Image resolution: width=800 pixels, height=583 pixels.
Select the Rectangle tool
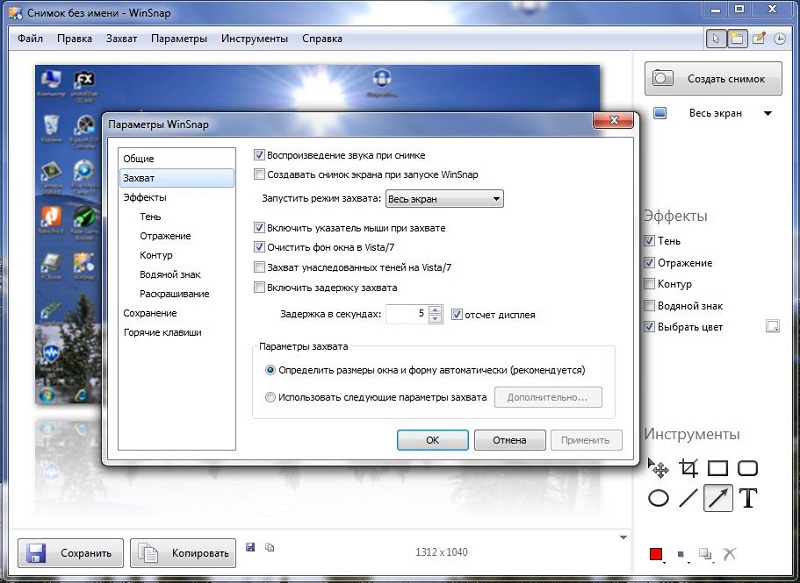coord(718,468)
